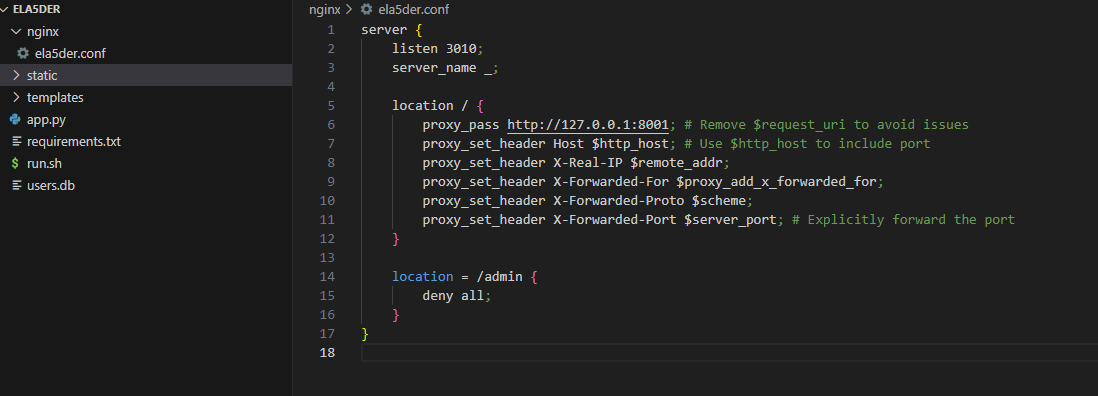Viewport: 1098px width, 396px height.
Task: Expand the static folder
Action: coord(17,76)
